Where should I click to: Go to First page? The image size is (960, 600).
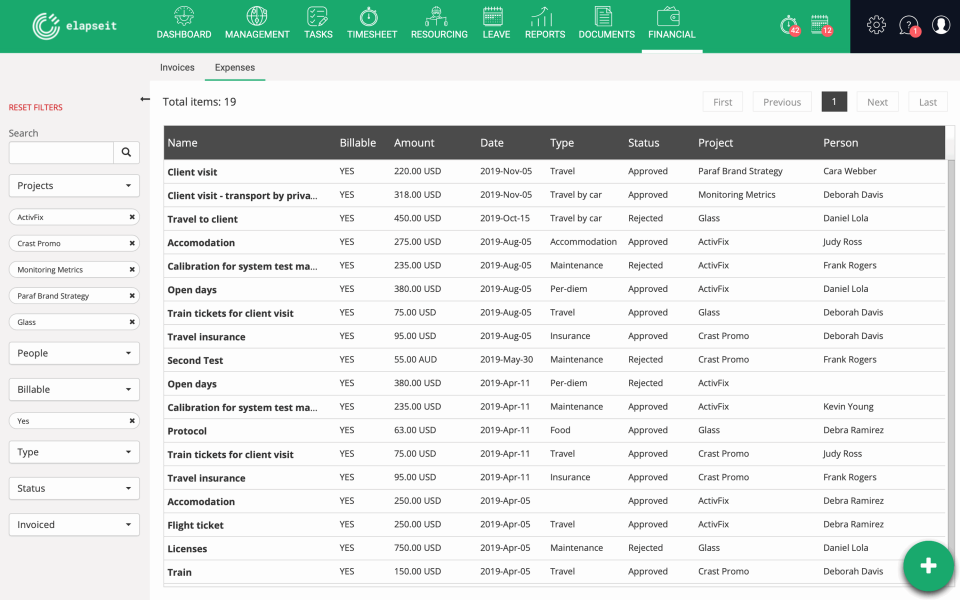click(x=722, y=102)
